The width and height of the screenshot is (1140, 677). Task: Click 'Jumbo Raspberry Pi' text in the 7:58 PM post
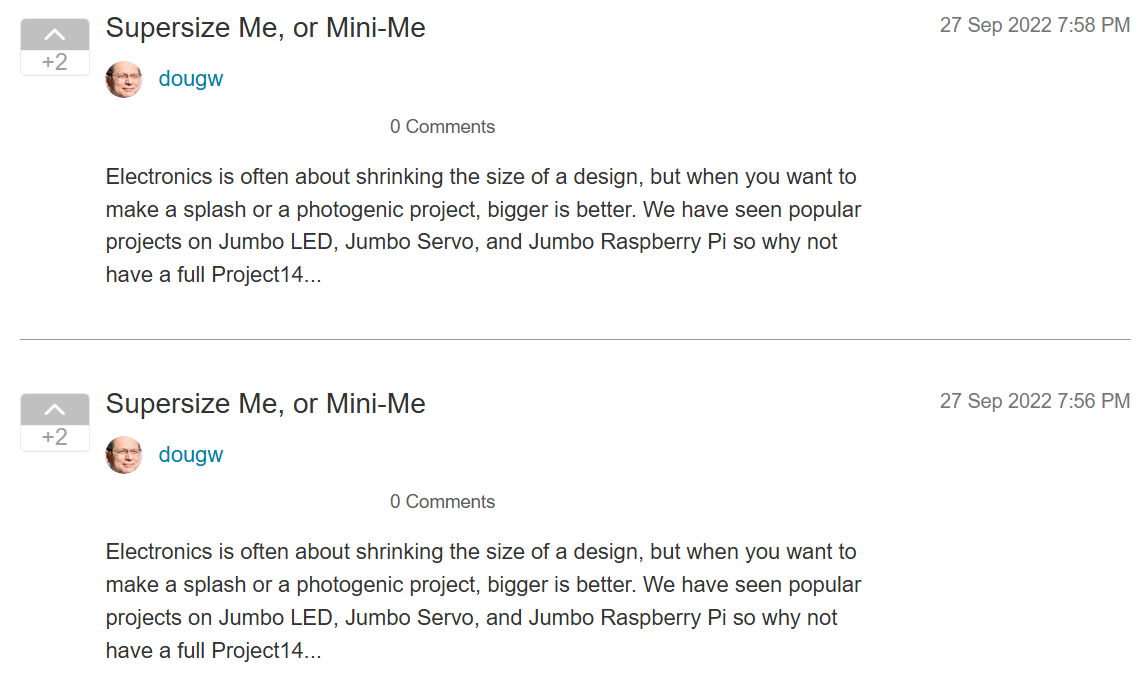(x=627, y=241)
